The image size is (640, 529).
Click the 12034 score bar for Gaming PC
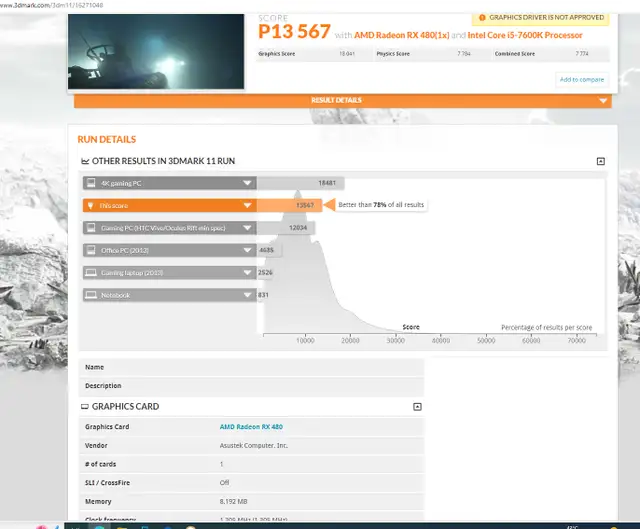click(x=286, y=228)
